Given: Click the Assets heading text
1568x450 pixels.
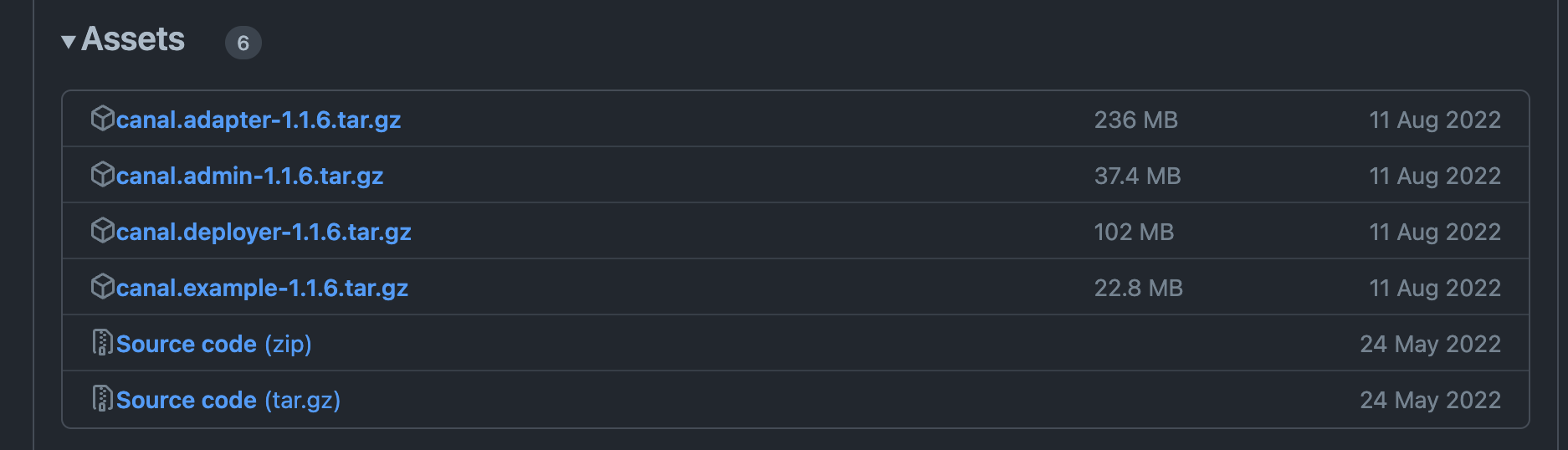Looking at the screenshot, I should point(133,39).
